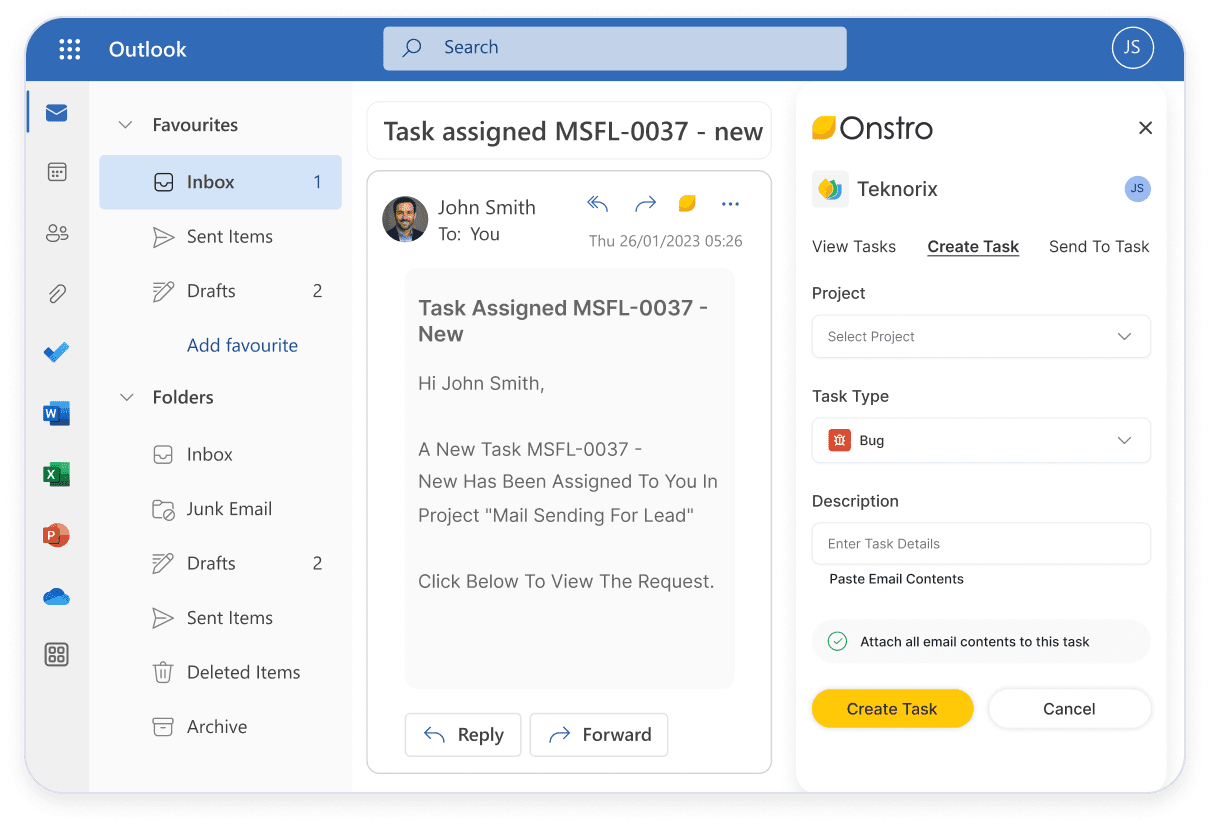Click the yellow Create Task button
The width and height of the screenshot is (1210, 826).
point(892,708)
